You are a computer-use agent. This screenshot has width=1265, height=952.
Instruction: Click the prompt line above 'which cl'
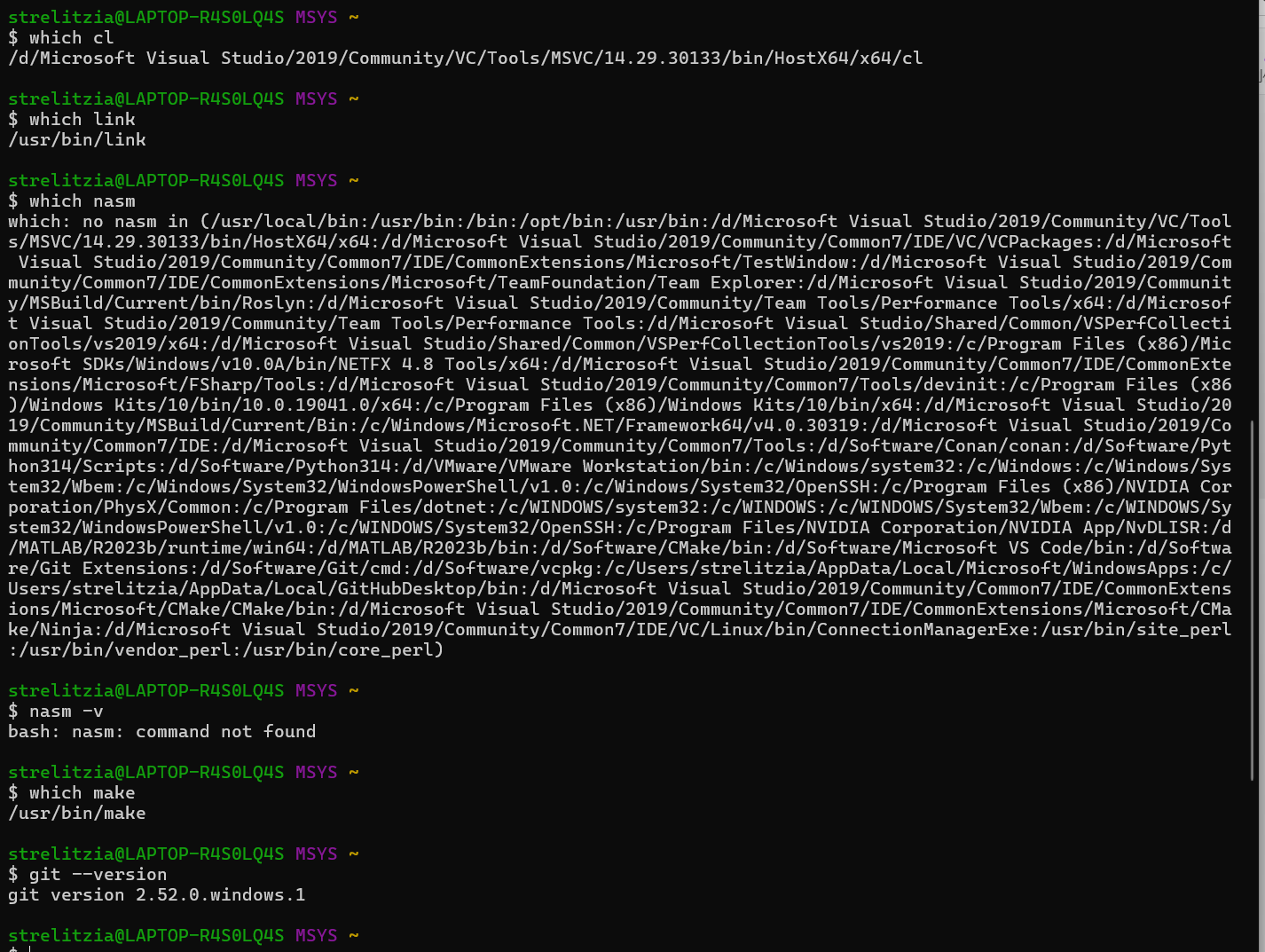pos(184,17)
